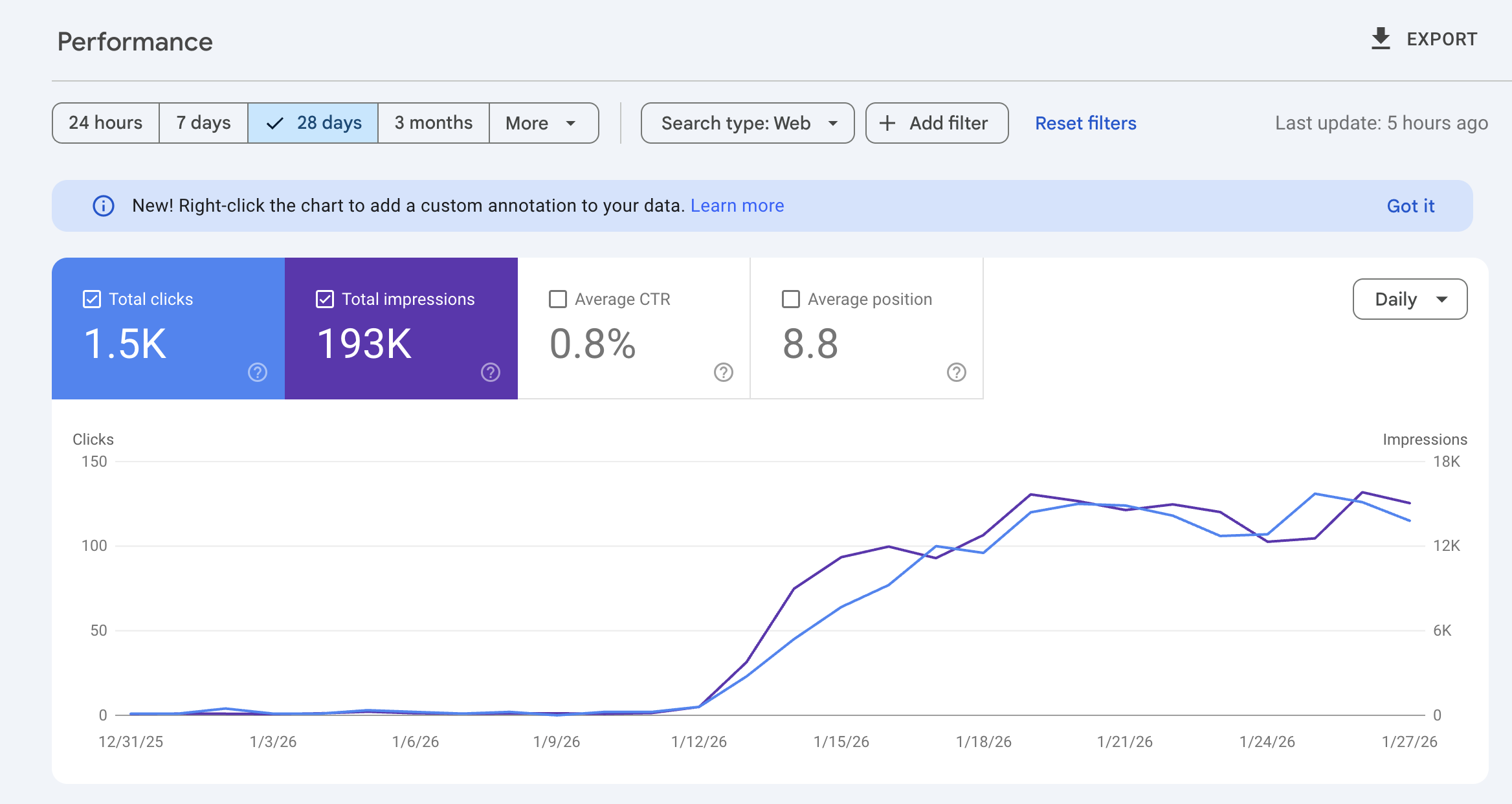Open the Average position help question mark
The height and width of the screenshot is (804, 1512).
point(956,372)
